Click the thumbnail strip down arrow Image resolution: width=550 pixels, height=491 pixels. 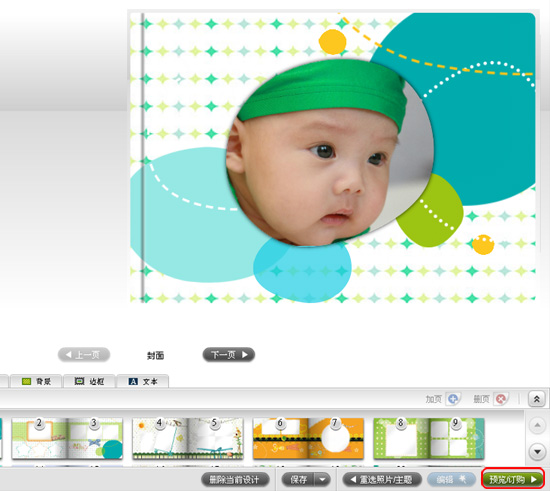pyautogui.click(x=537, y=451)
